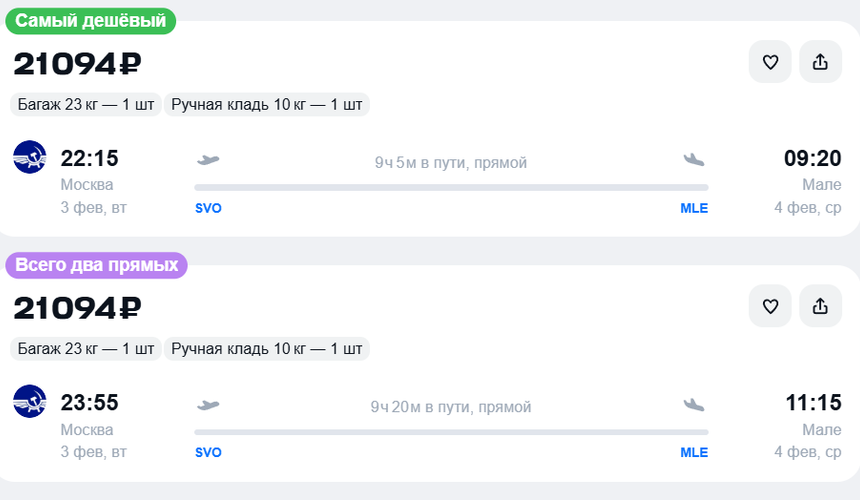Click baggage 23 кг tag on first ticket
This screenshot has height=500, width=860.
pos(86,104)
